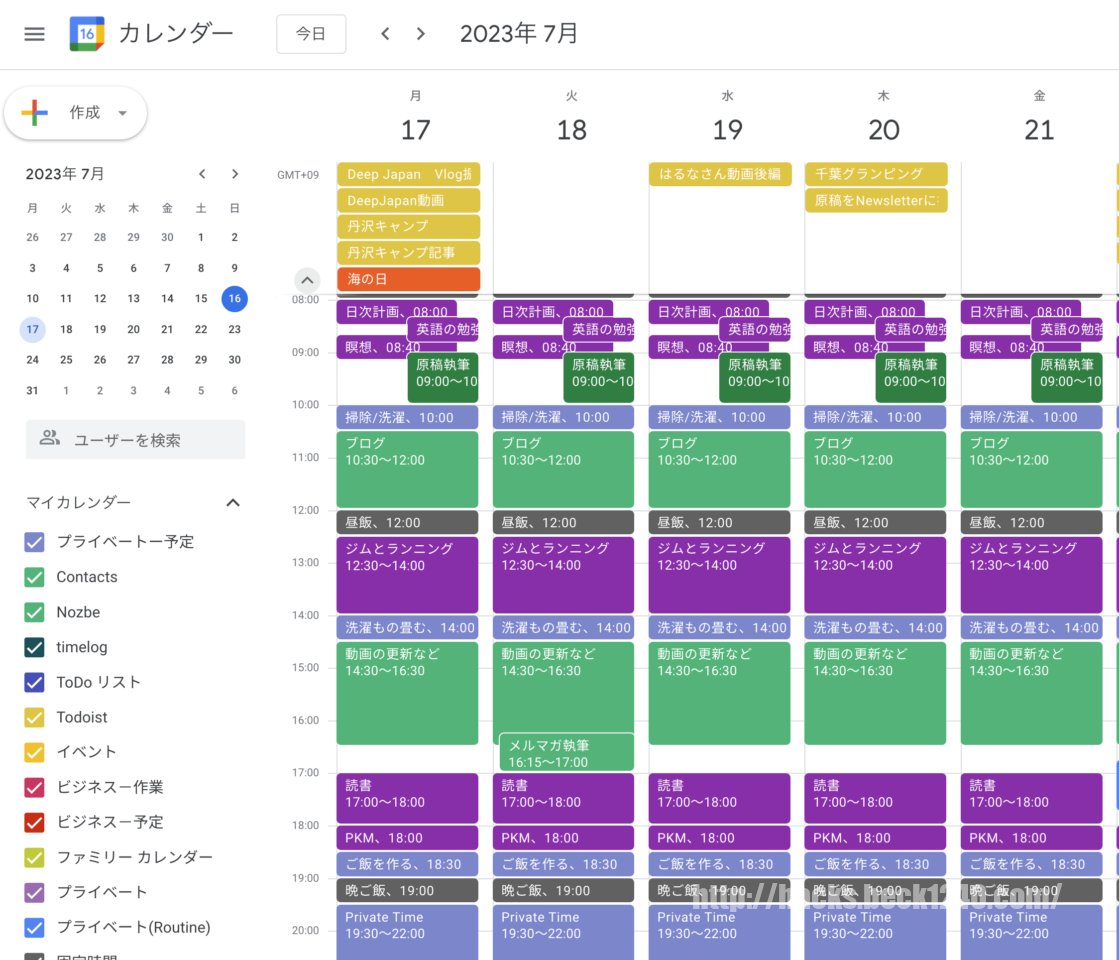Toggle the ビジネスー予定 calendar checkbox
Viewport: 1119px width, 960px height.
tap(34, 822)
